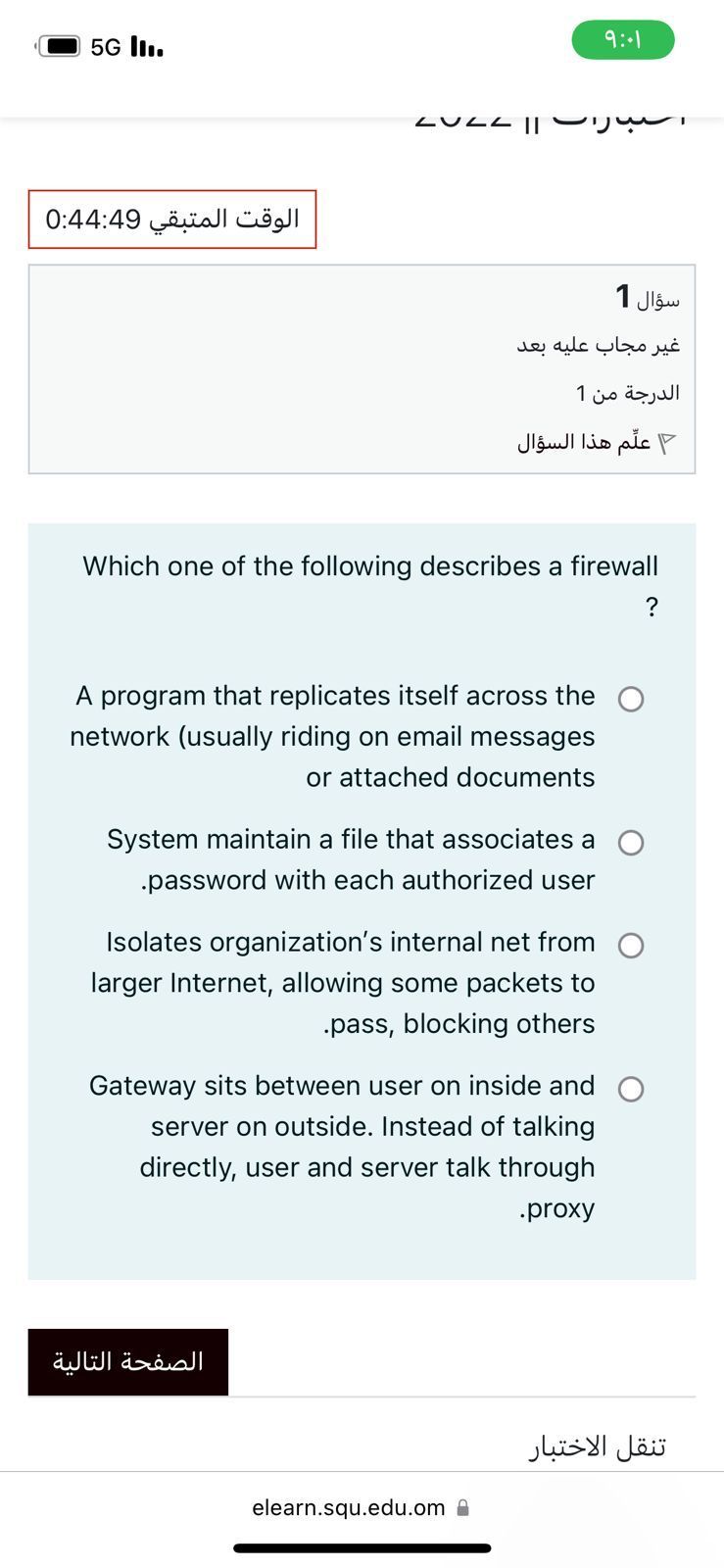Viewport: 724px width, 1568px height.
Task: Tap the padlock icon in the address bar
Action: pos(463,1508)
